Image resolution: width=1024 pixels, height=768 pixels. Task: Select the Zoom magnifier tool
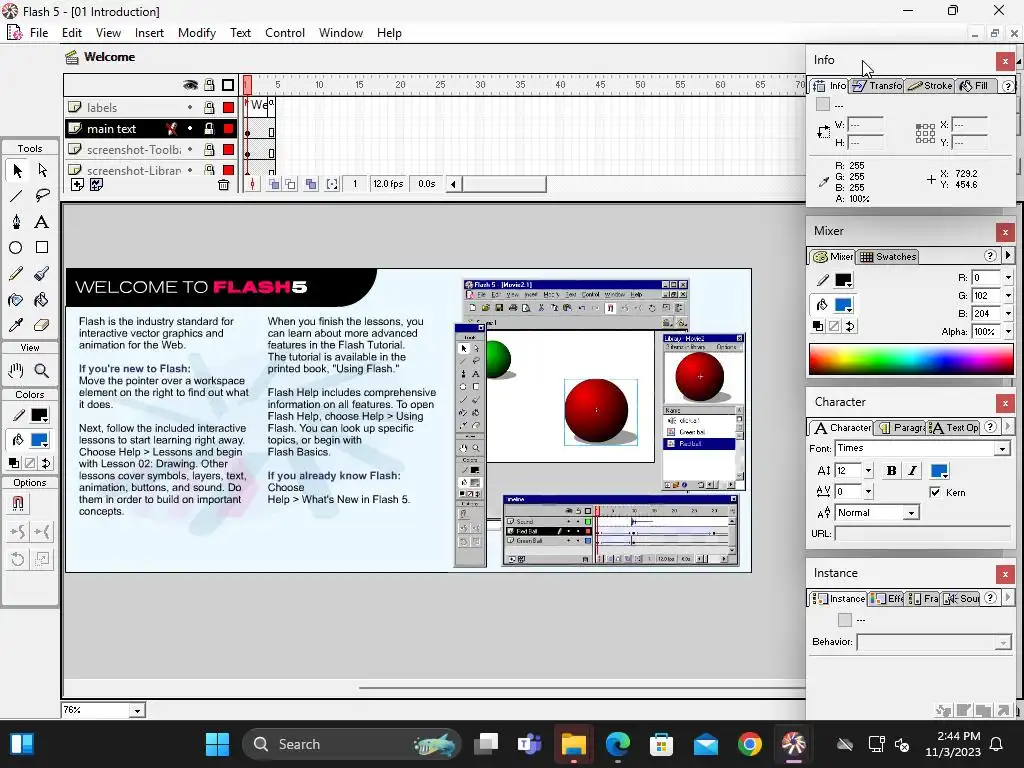(42, 370)
